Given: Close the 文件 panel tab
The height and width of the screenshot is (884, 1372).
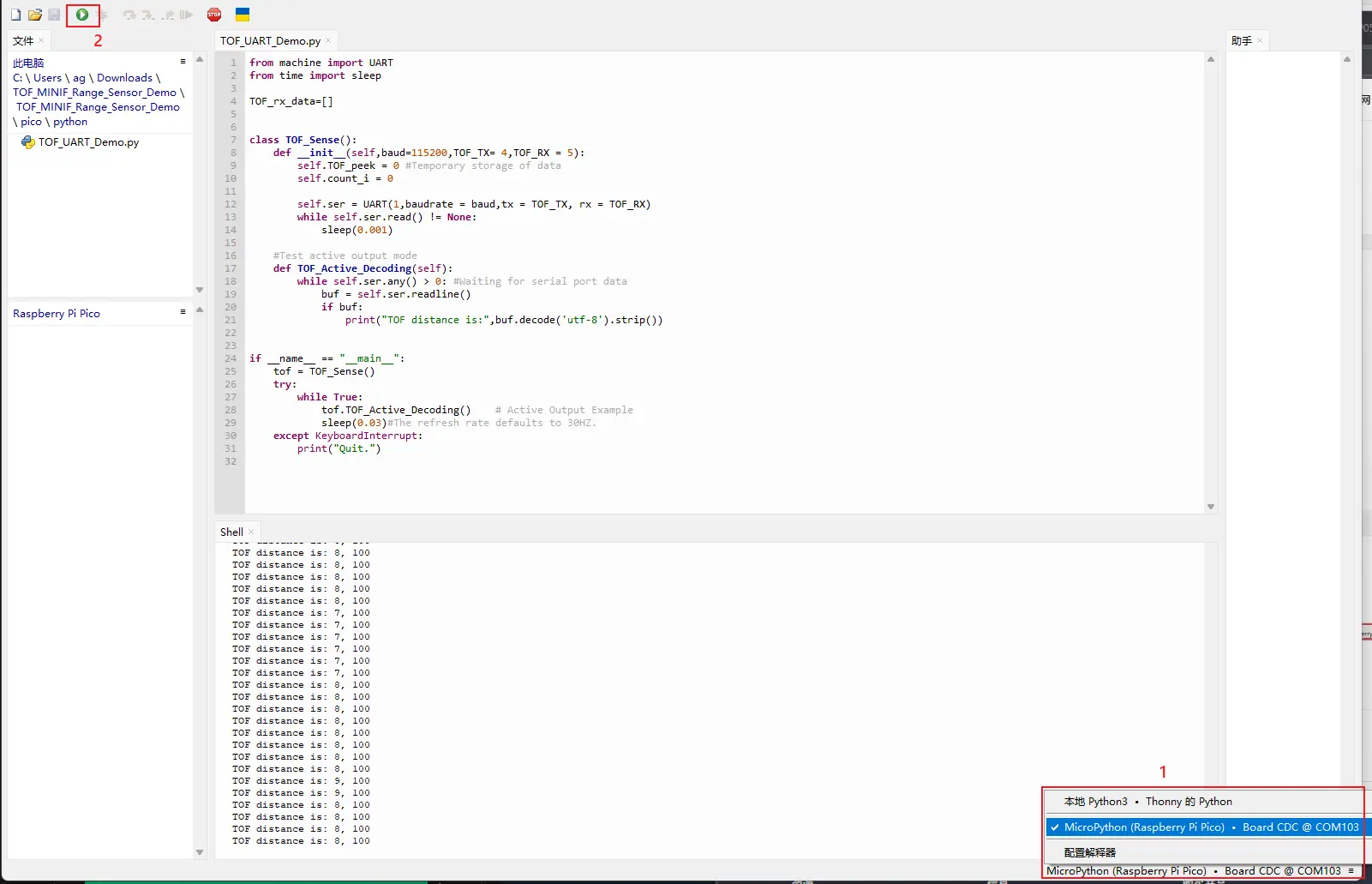Looking at the screenshot, I should click(41, 40).
